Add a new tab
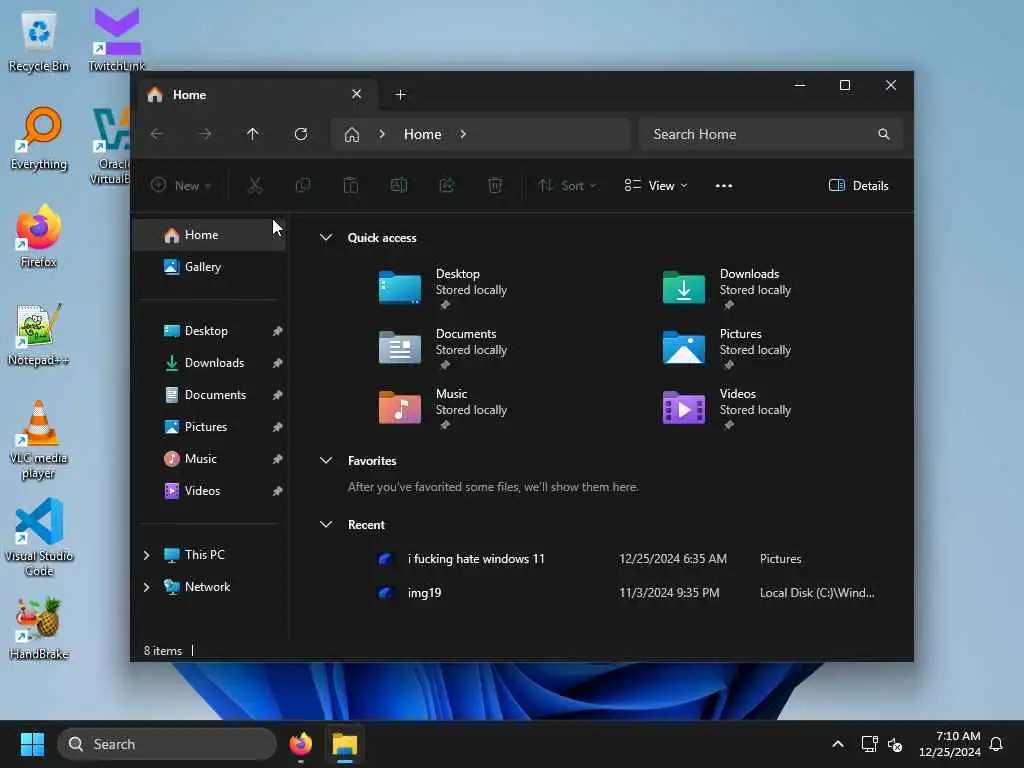 (x=401, y=95)
